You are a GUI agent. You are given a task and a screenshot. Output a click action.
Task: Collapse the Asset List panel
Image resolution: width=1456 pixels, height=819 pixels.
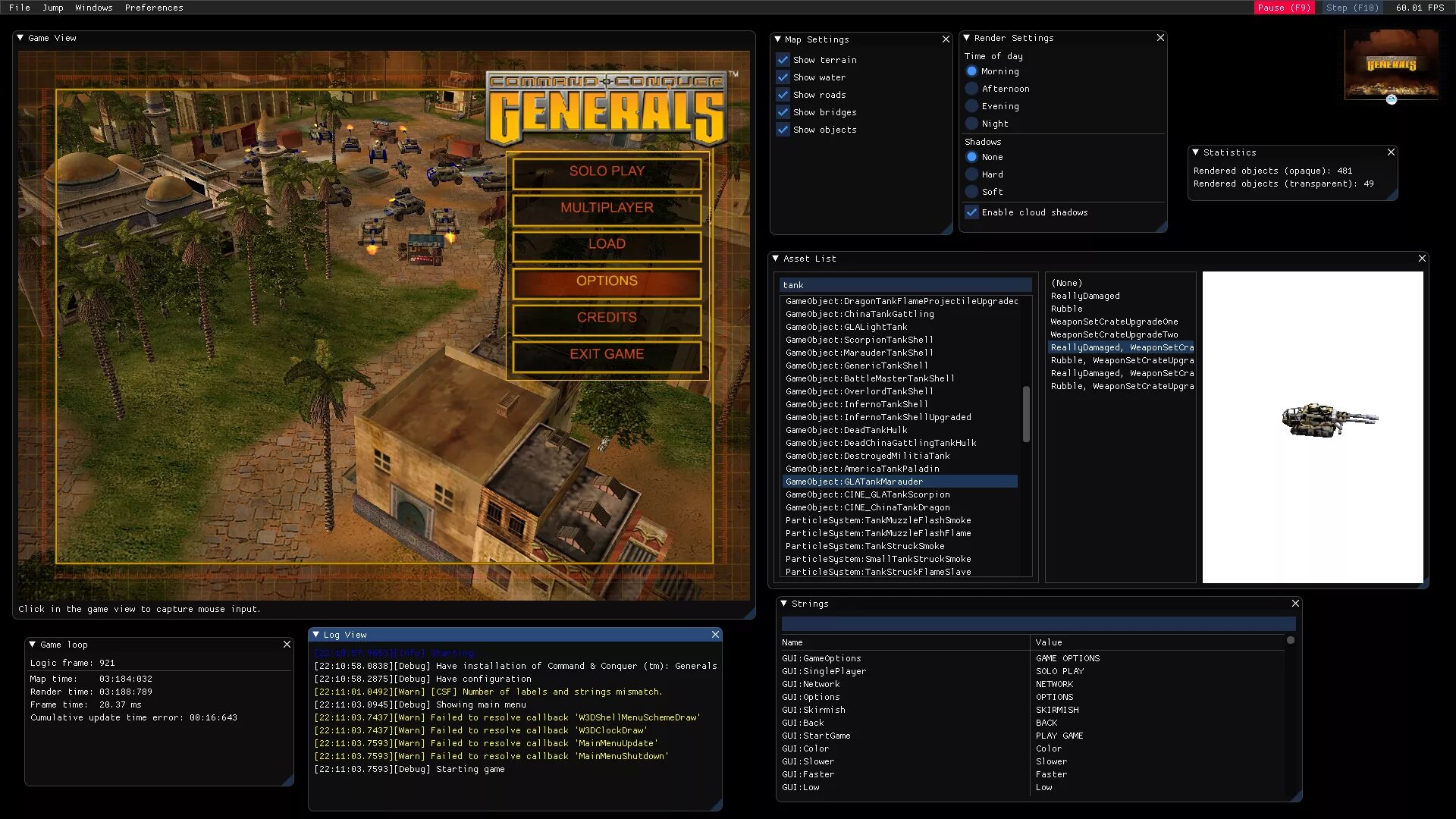pos(776,259)
